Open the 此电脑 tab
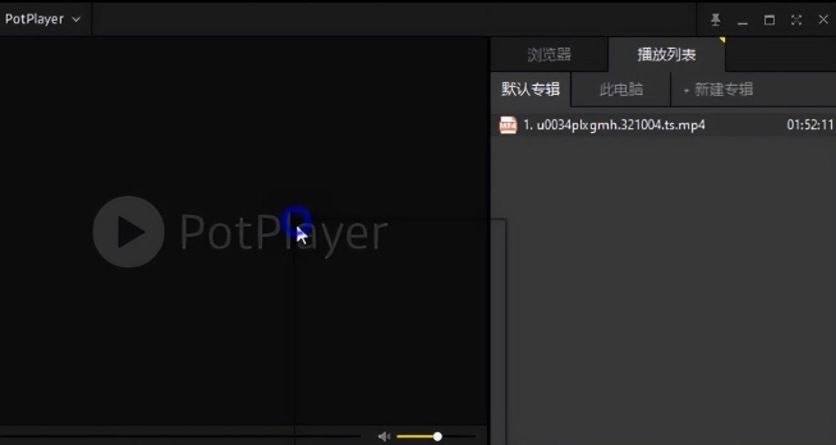The width and height of the screenshot is (836, 445). [621, 89]
